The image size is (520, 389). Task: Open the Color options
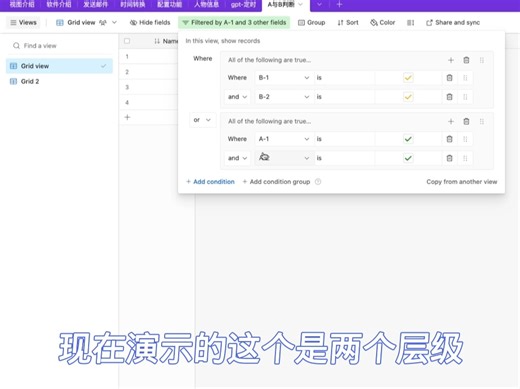coord(383,23)
